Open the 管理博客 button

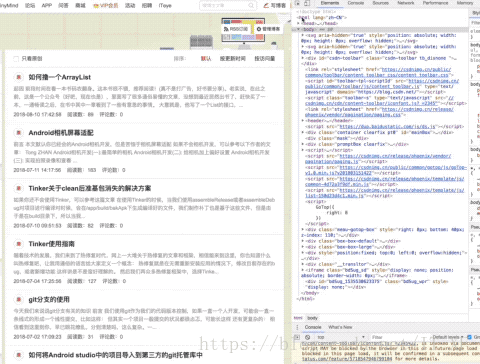pyautogui.click(x=268, y=29)
